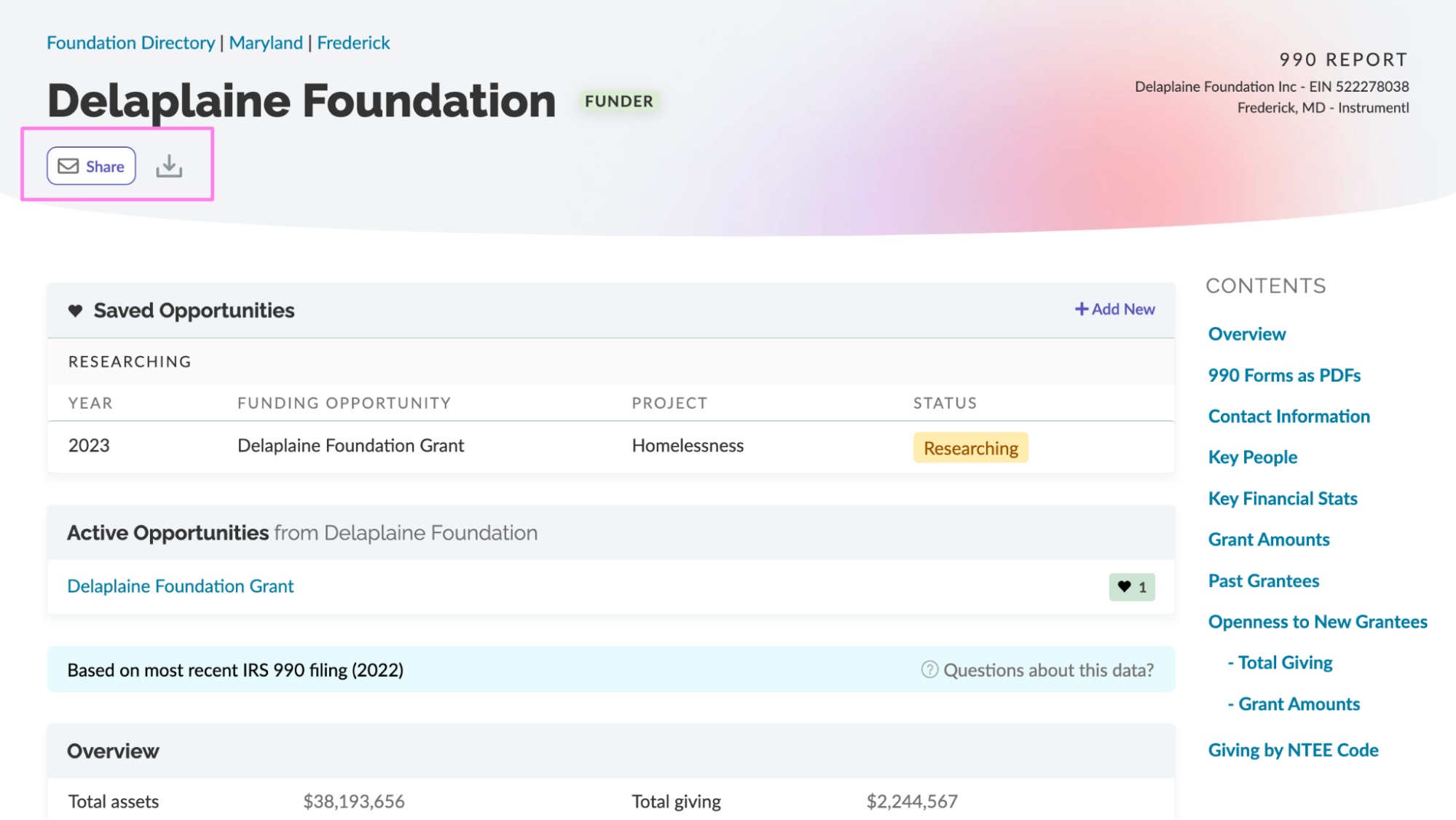Open the Delaplaine Foundation Grant active opportunity
Viewport: 1456px width, 820px height.
181,586
